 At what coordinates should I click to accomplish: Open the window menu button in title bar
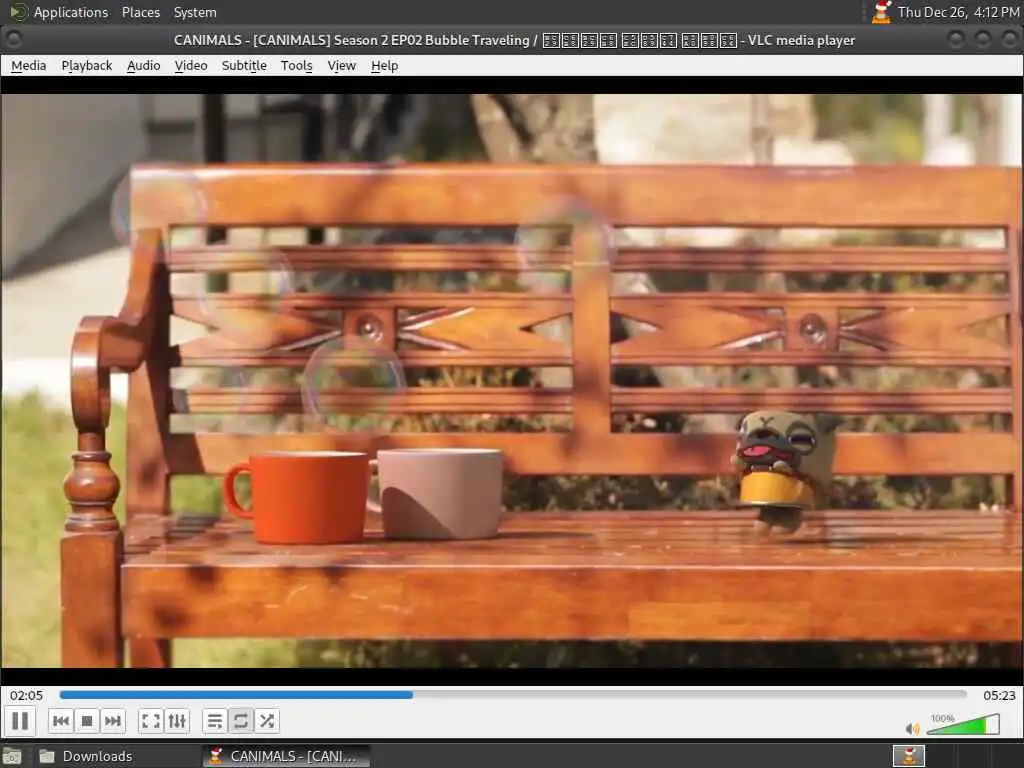(14, 40)
